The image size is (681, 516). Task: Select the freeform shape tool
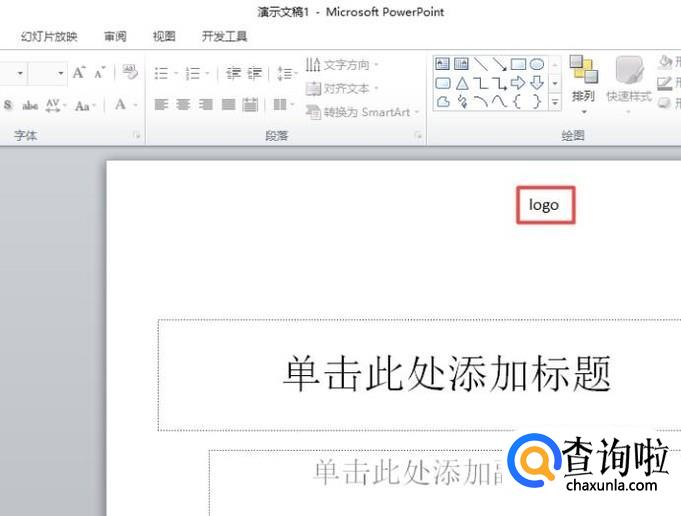pos(443,102)
